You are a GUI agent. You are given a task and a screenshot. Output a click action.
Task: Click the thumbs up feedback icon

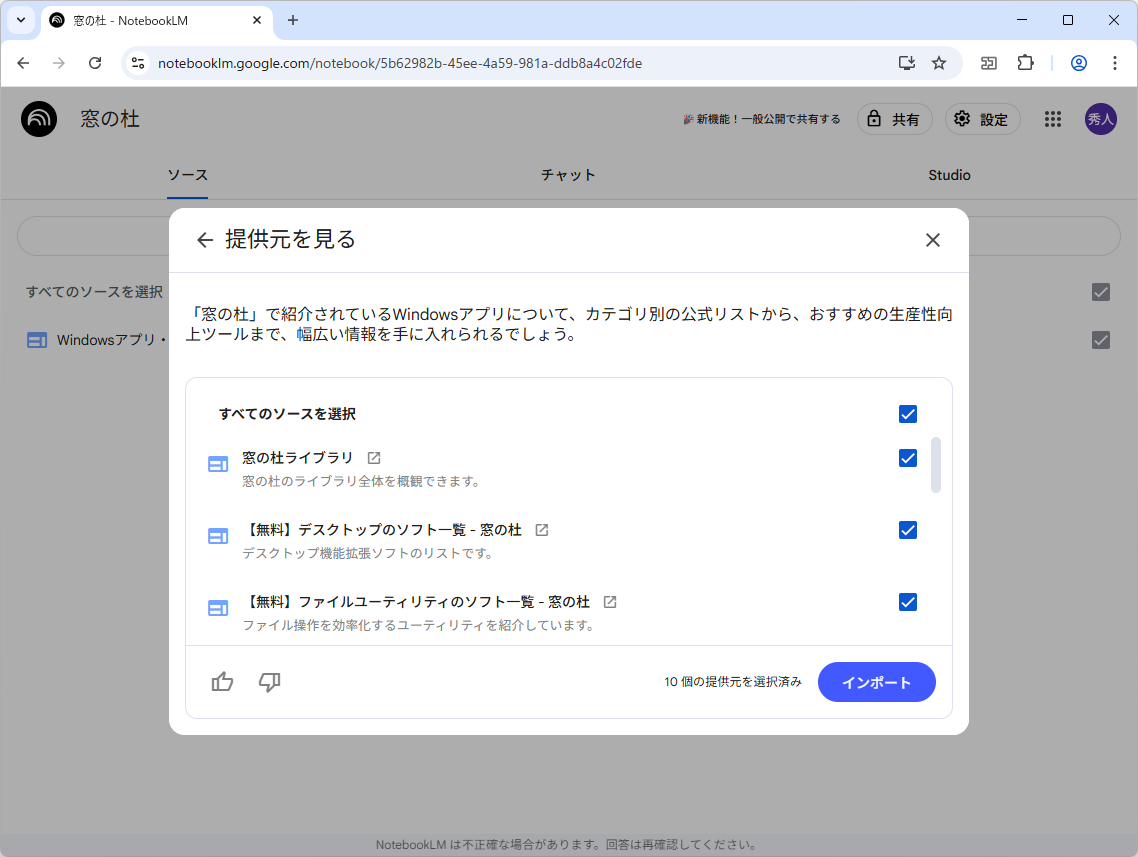coord(222,682)
